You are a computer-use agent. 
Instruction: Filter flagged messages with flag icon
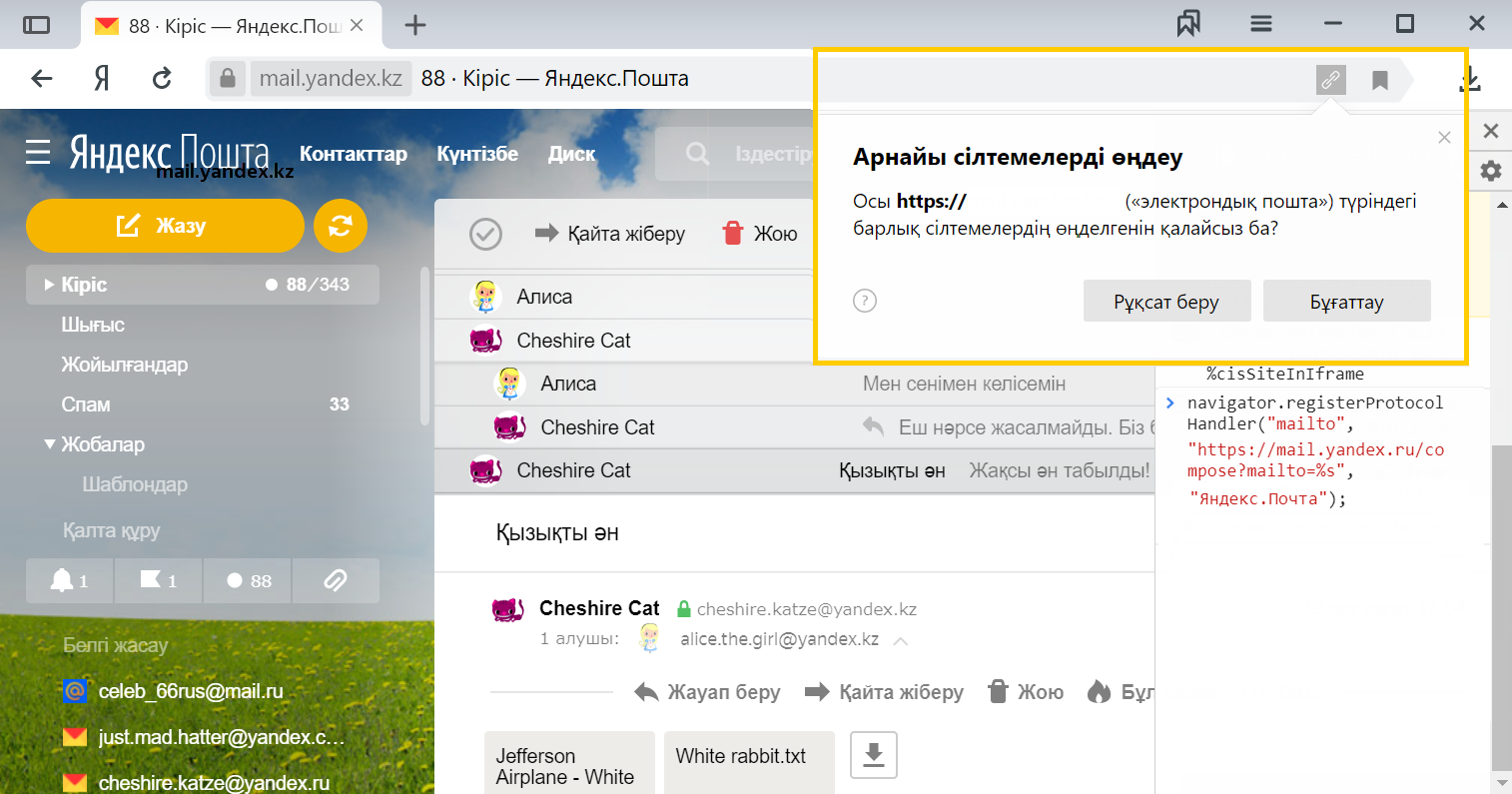tap(158, 580)
